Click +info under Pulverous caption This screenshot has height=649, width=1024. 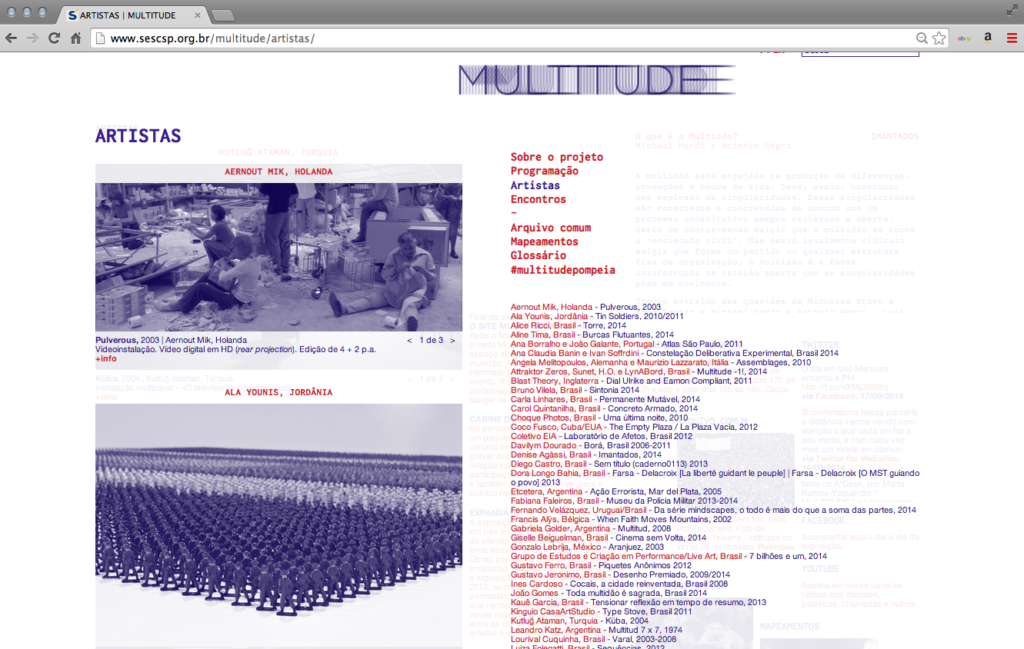[x=106, y=358]
